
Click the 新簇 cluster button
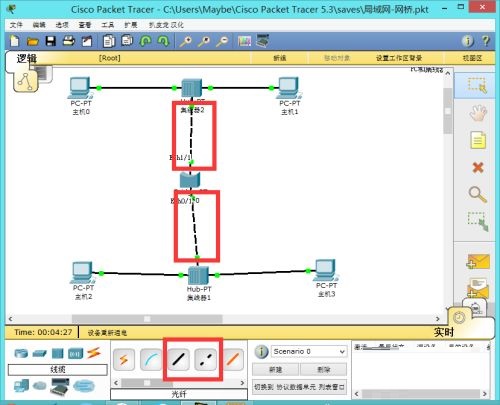pos(279,58)
